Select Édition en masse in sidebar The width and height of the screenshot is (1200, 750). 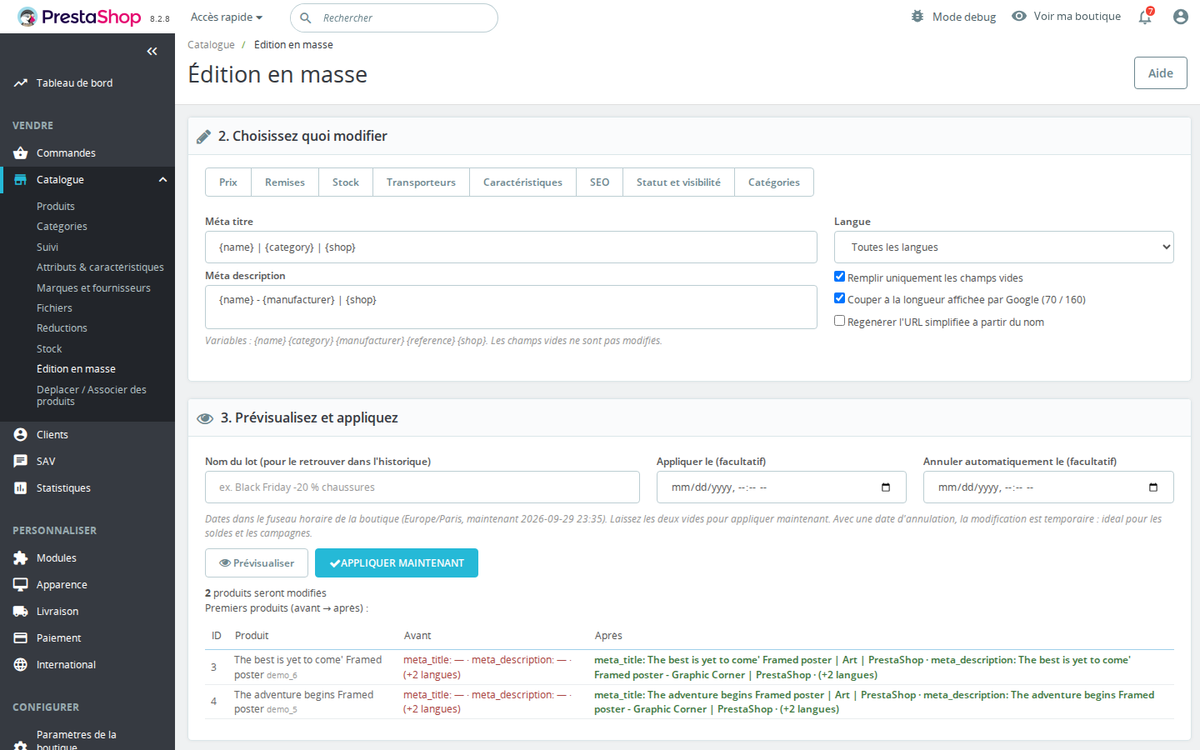pyautogui.click(x=76, y=369)
